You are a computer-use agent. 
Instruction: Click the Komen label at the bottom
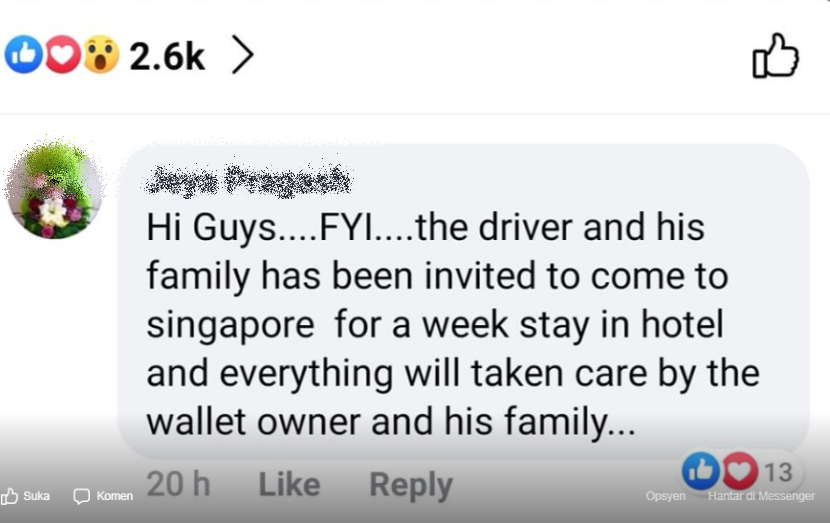[114, 496]
